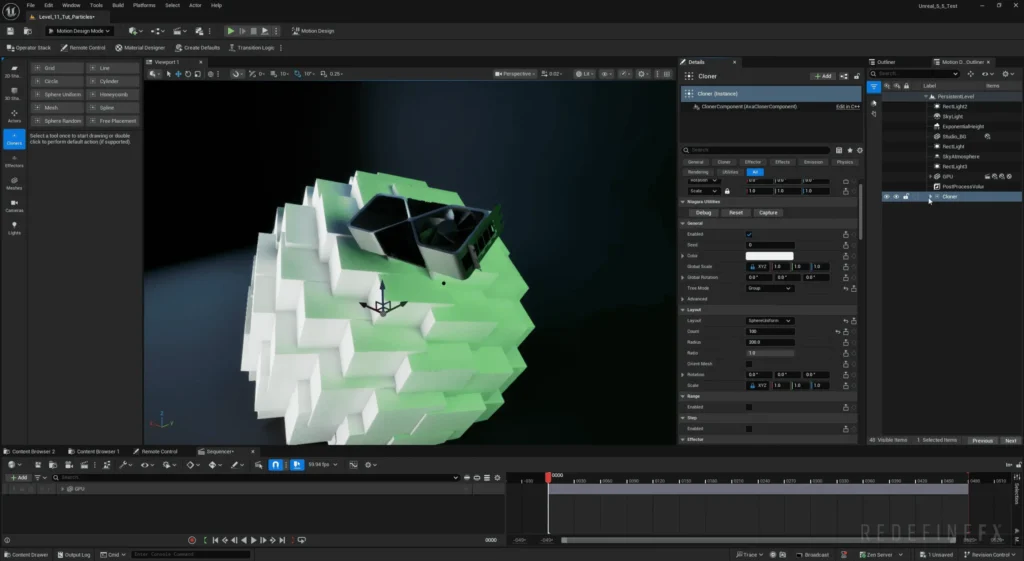
Task: Jump to sequencer start
Action: [216, 540]
